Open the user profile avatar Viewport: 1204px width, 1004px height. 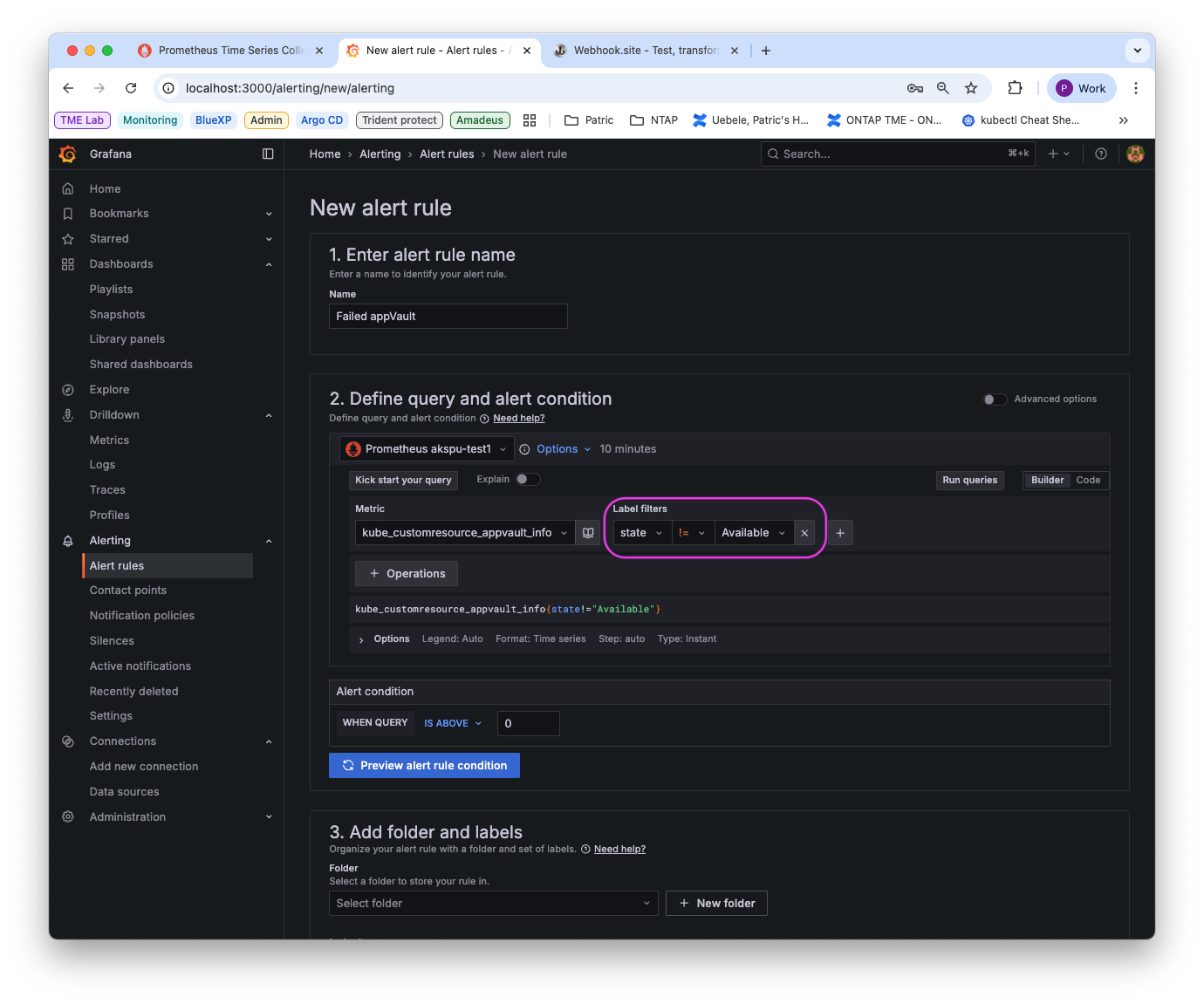click(x=1135, y=154)
